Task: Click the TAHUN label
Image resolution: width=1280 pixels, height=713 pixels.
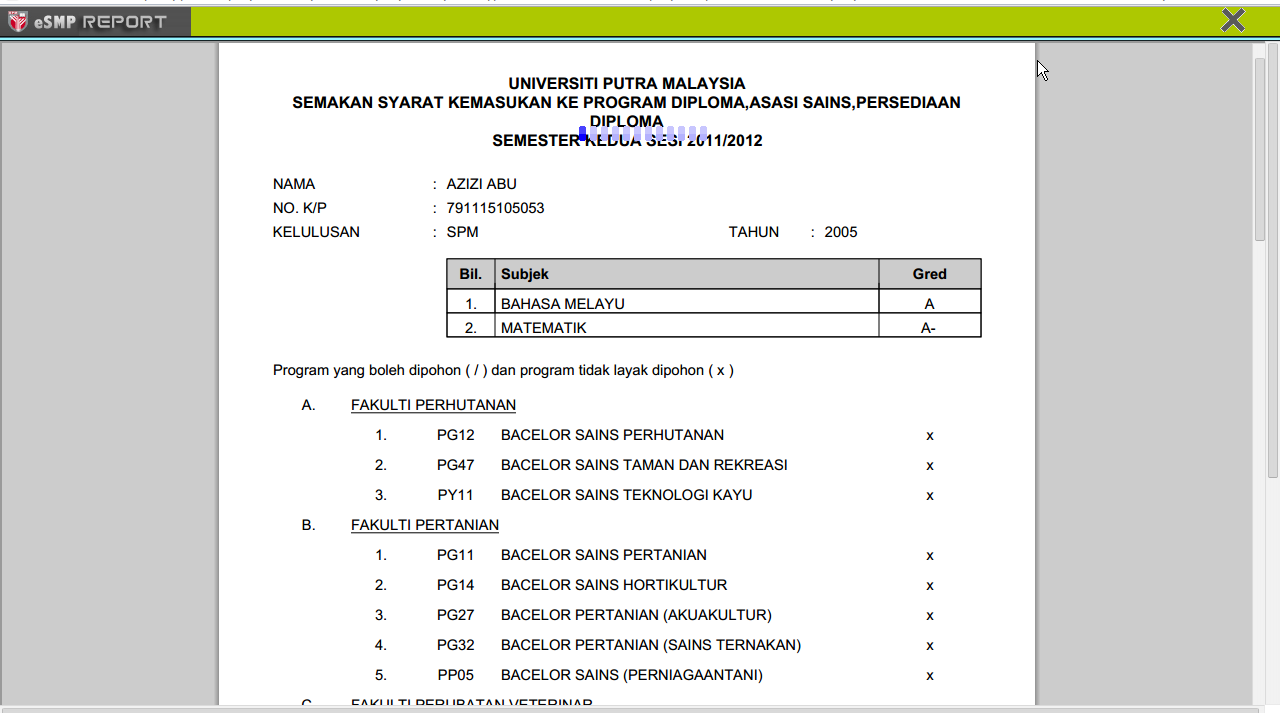Action: (x=754, y=232)
